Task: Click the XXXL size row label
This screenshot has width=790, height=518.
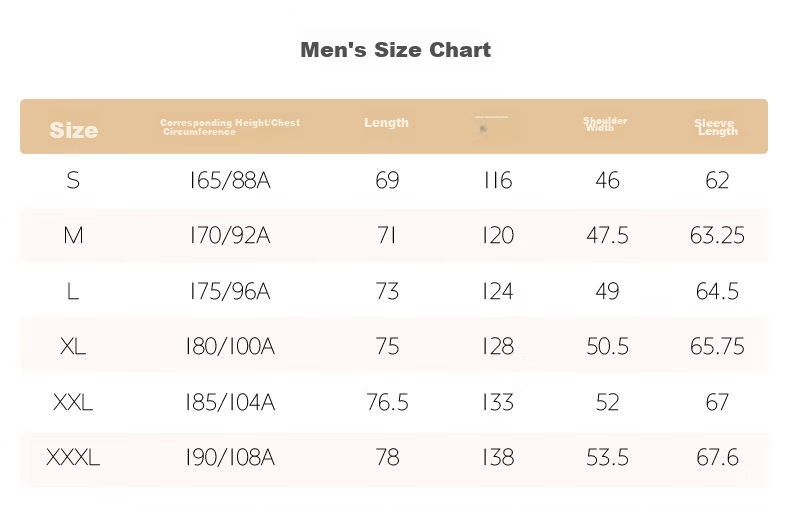Action: pyautogui.click(x=73, y=458)
